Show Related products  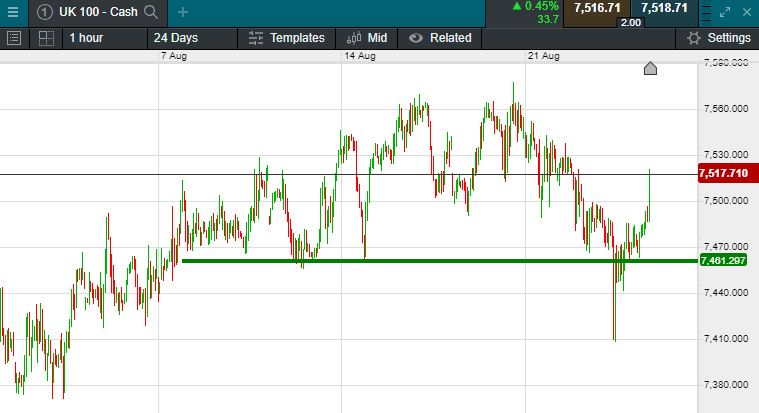440,38
